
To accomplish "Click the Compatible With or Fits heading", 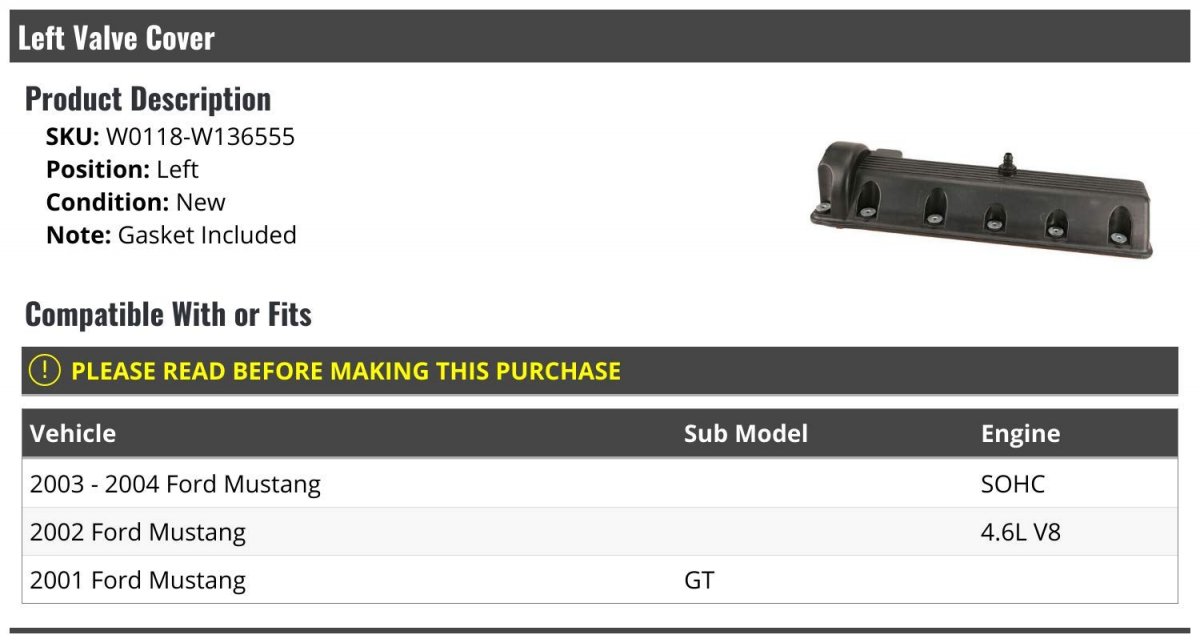I will (168, 314).
